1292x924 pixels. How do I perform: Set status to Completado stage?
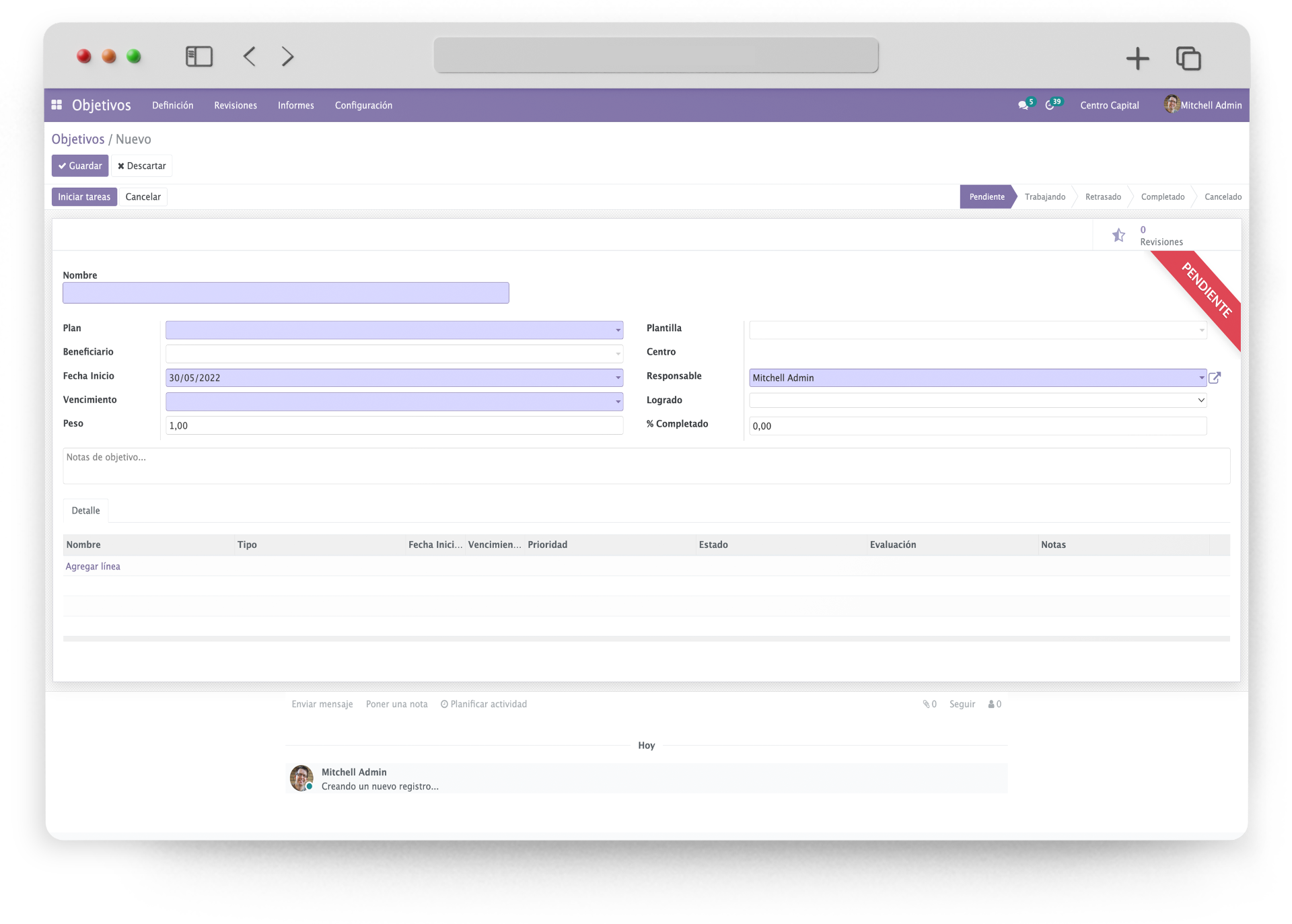1162,197
